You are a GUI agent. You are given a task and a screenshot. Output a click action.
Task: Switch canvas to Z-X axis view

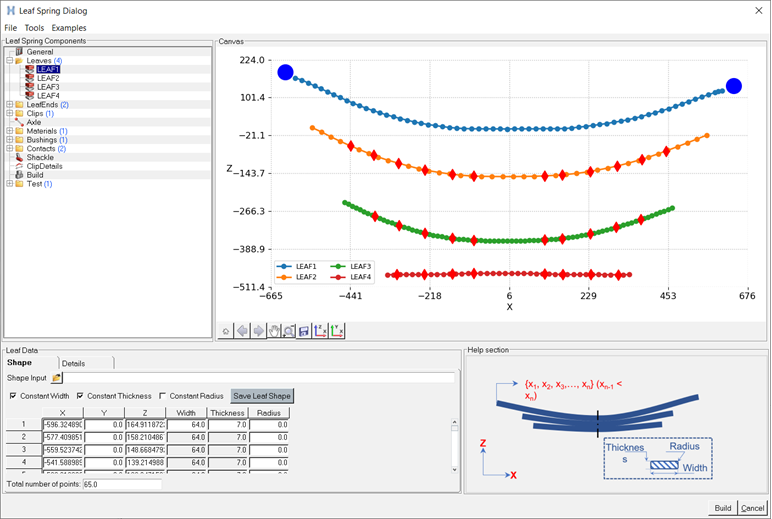click(x=320, y=331)
